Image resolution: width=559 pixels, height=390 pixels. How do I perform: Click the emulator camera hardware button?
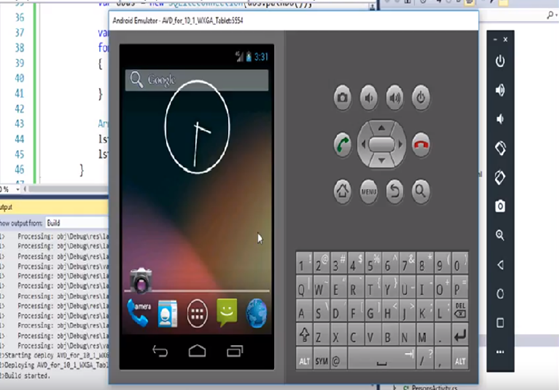342,97
